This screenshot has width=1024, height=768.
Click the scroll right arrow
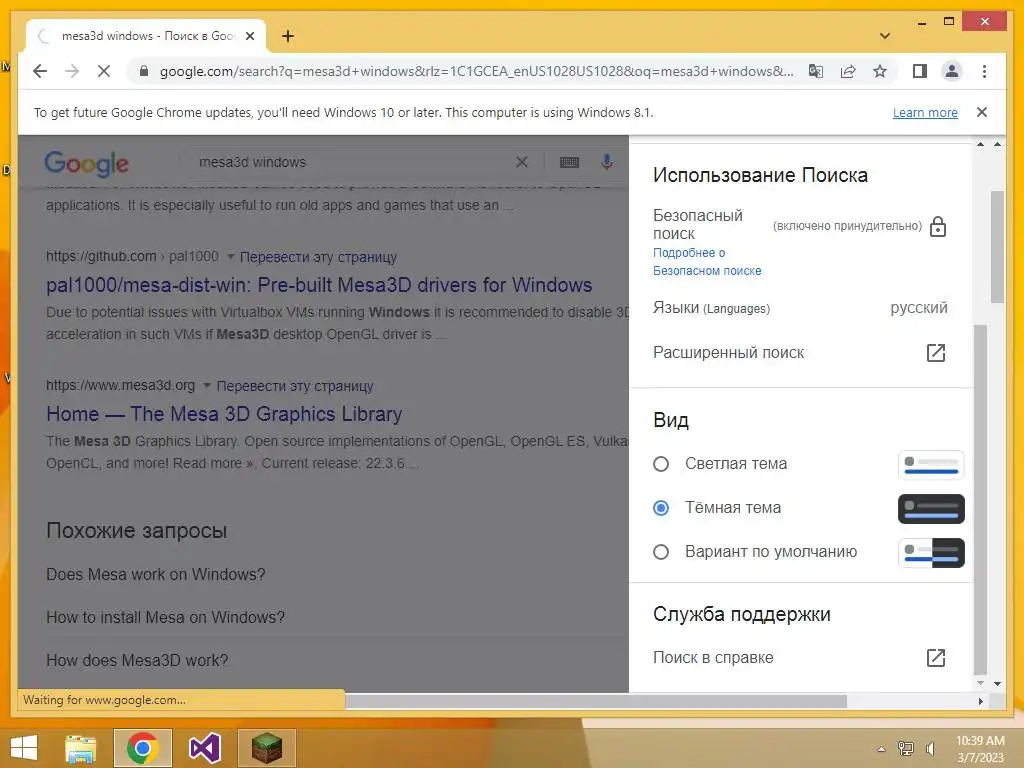[x=980, y=701]
